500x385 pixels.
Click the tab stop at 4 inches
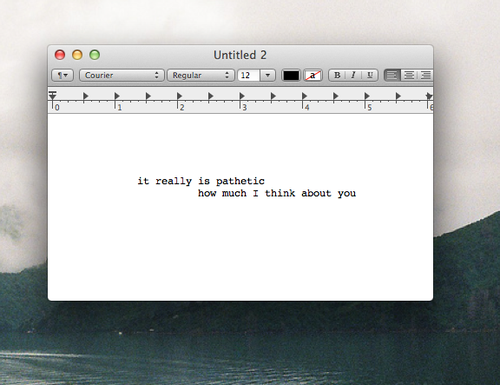(x=304, y=96)
